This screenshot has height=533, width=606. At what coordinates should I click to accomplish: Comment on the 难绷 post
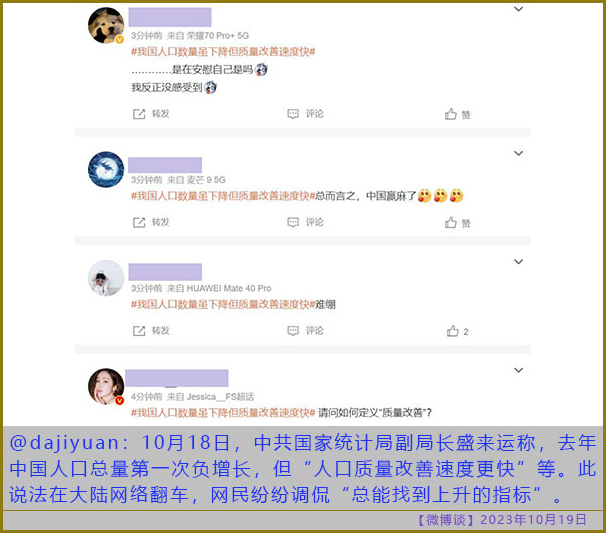coord(305,330)
